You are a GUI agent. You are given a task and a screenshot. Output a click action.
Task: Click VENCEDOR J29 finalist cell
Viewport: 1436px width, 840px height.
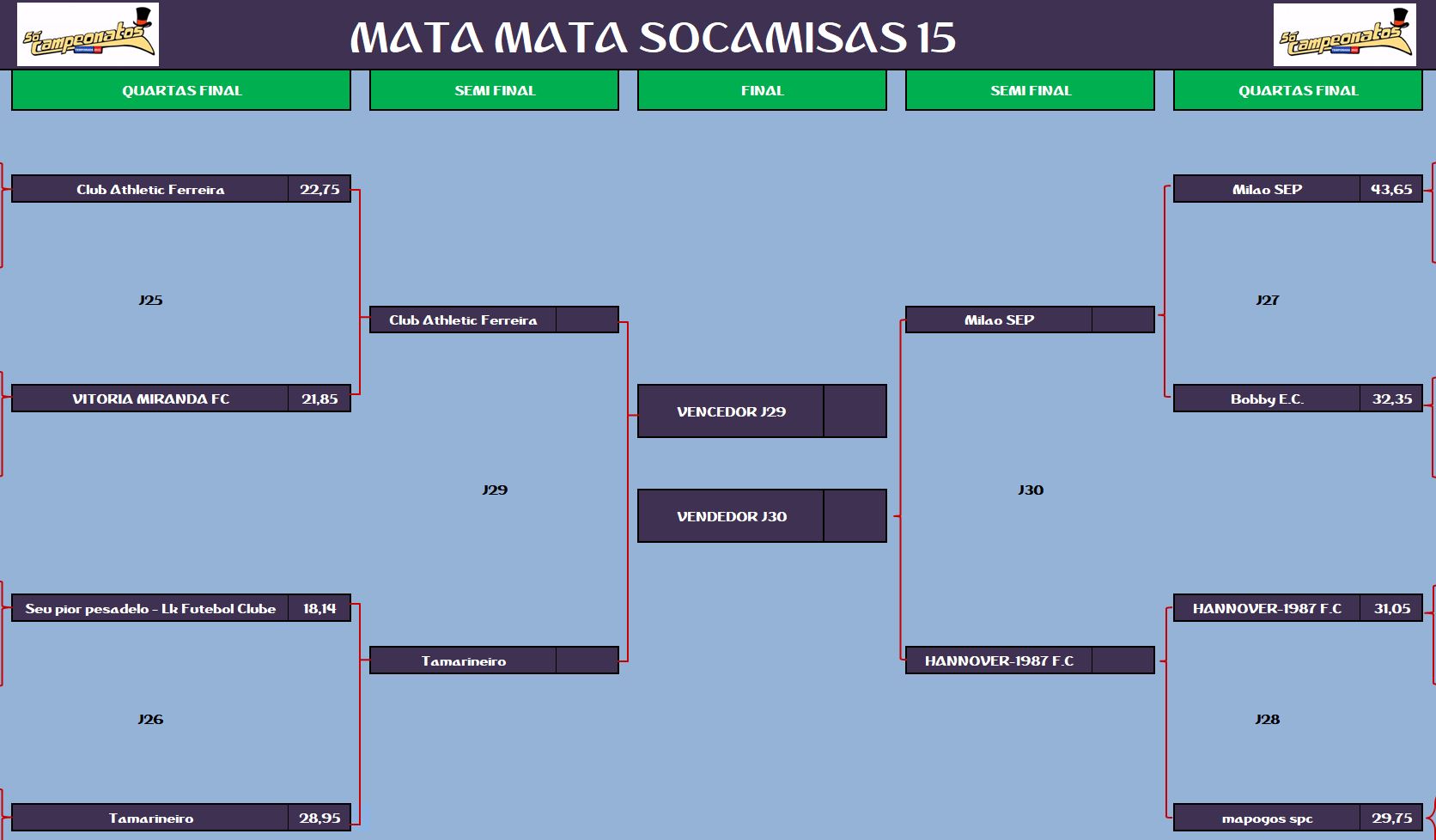coord(731,411)
